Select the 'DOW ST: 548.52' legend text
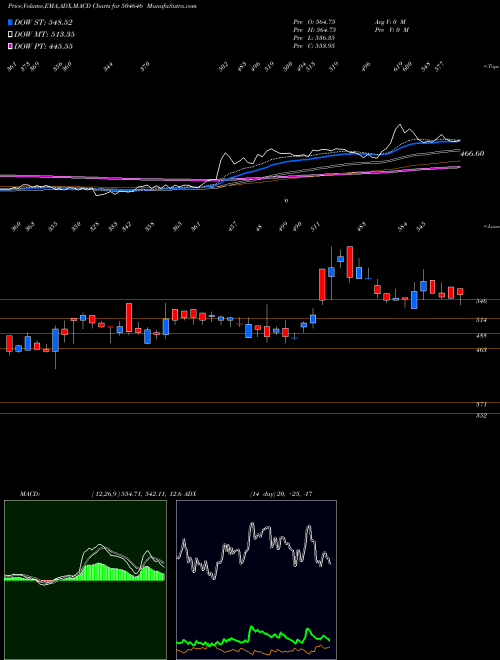 click(44, 22)
